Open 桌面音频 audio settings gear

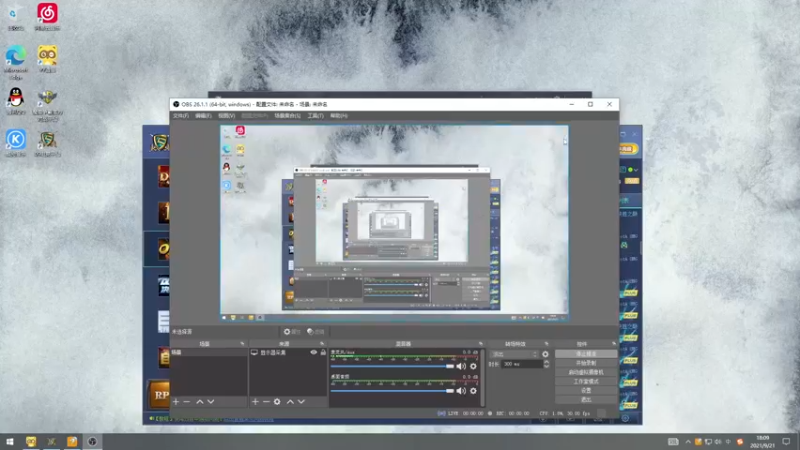click(473, 391)
